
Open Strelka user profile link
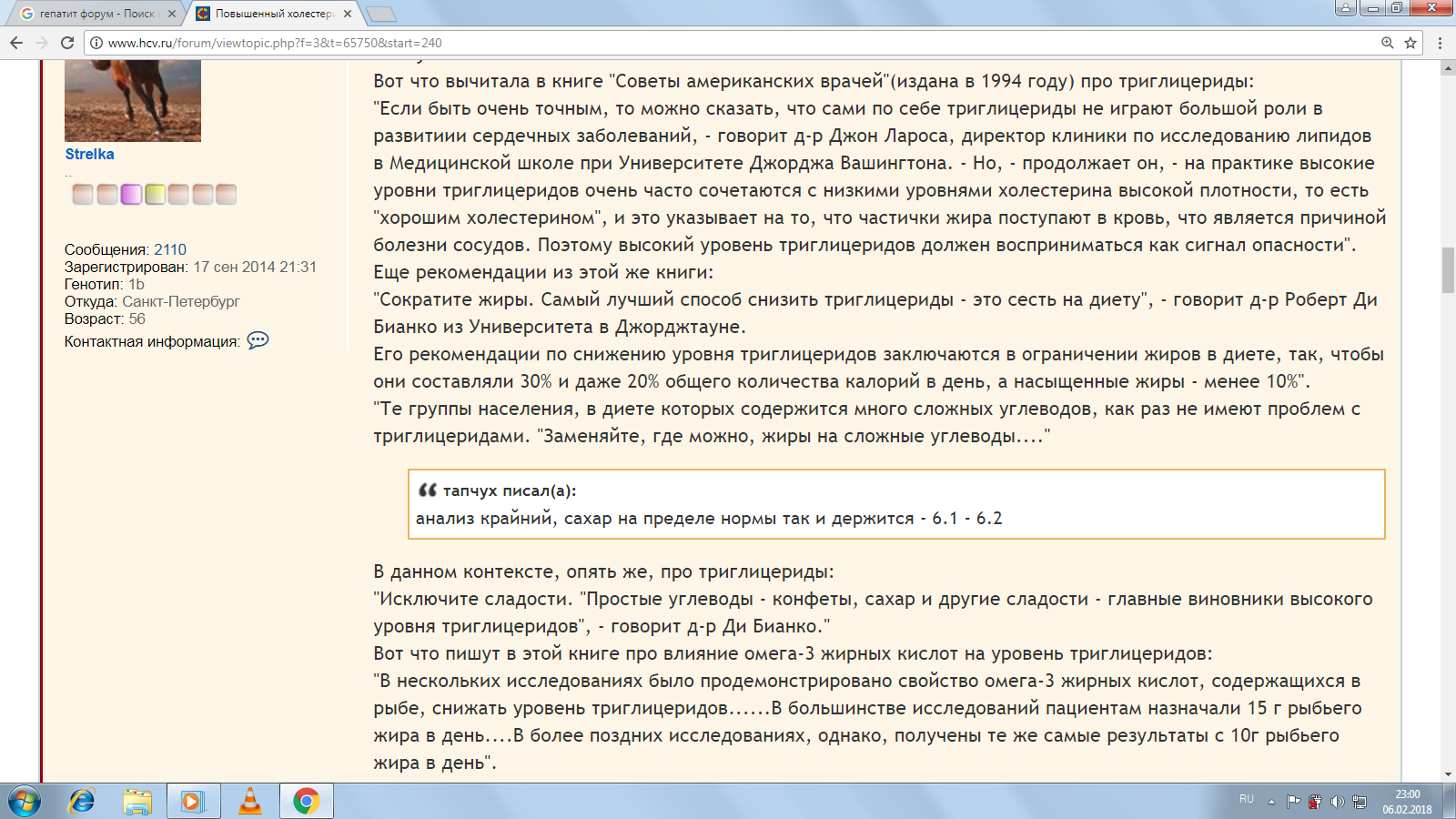[x=89, y=154]
